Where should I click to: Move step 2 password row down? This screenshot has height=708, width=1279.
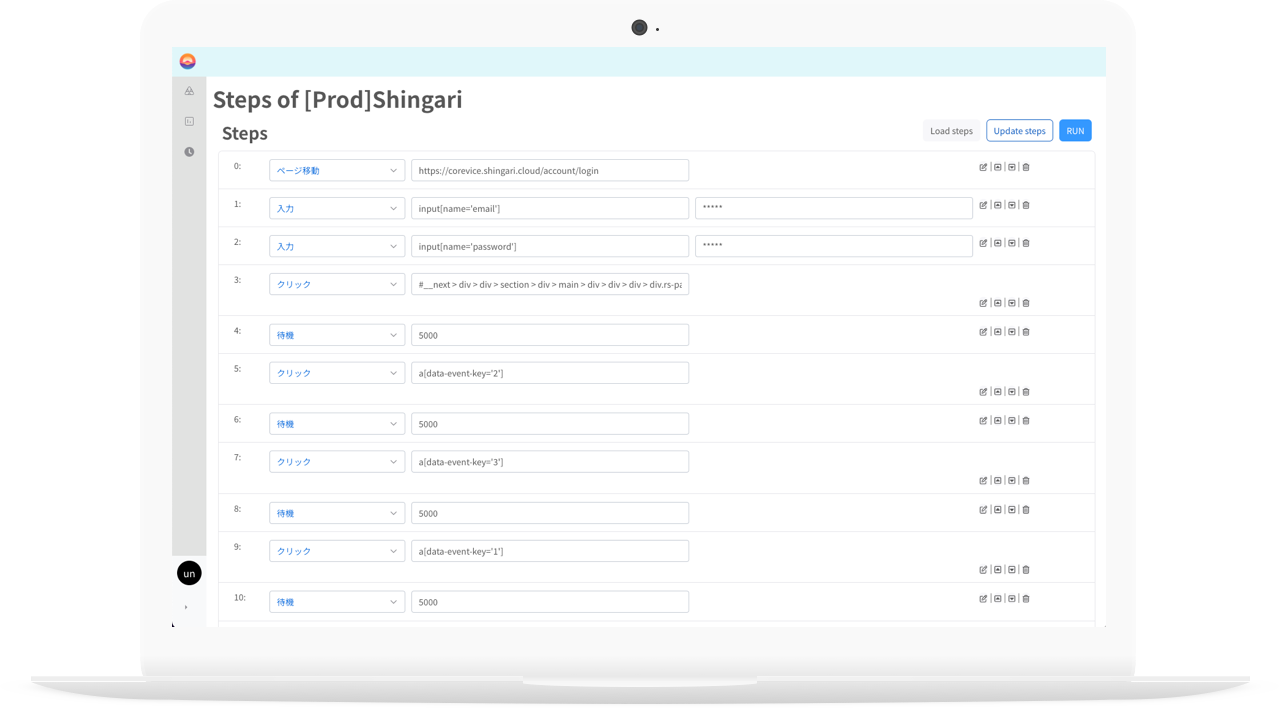pos(1011,243)
